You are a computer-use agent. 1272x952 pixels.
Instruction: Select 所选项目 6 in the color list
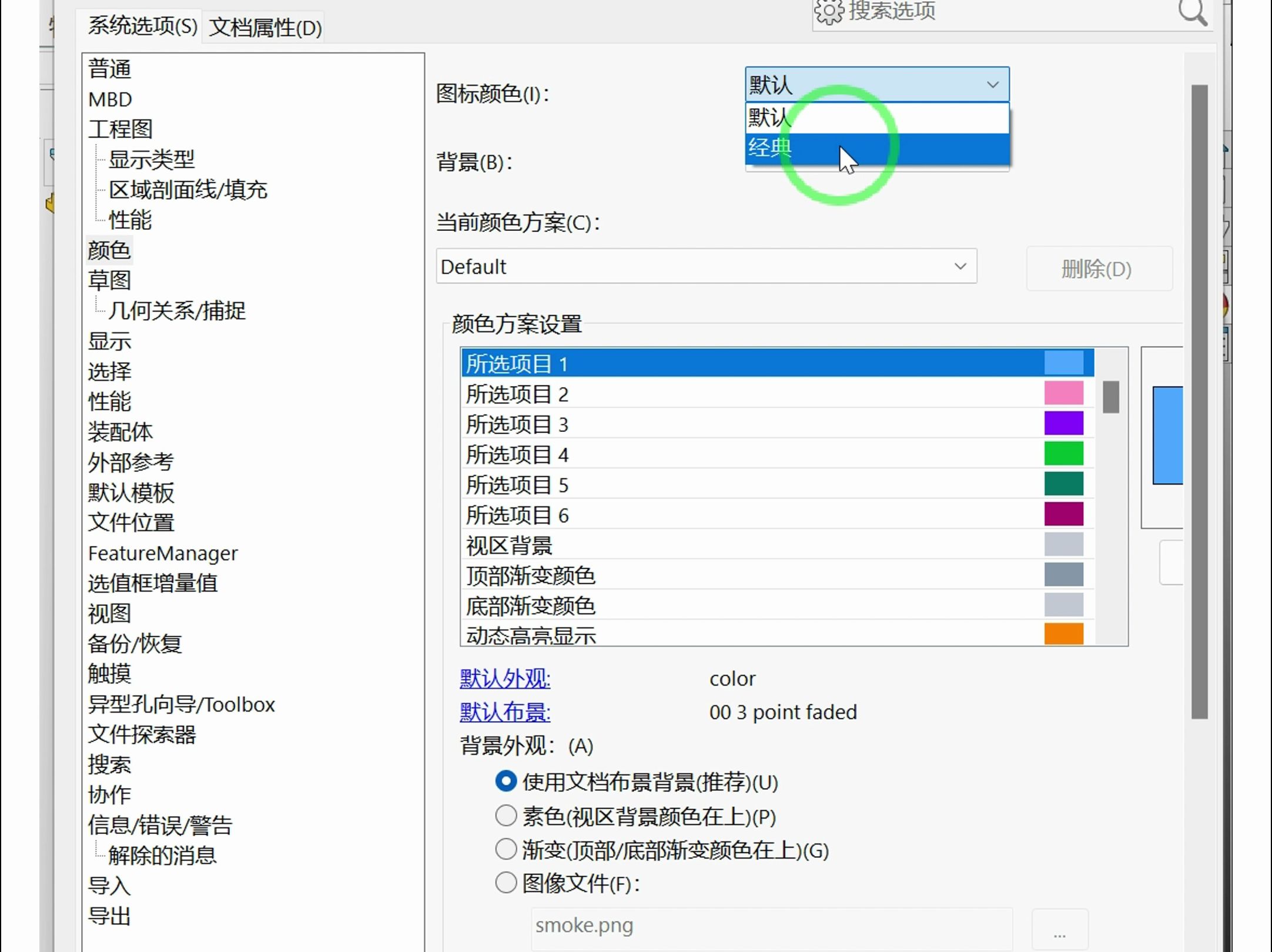777,515
